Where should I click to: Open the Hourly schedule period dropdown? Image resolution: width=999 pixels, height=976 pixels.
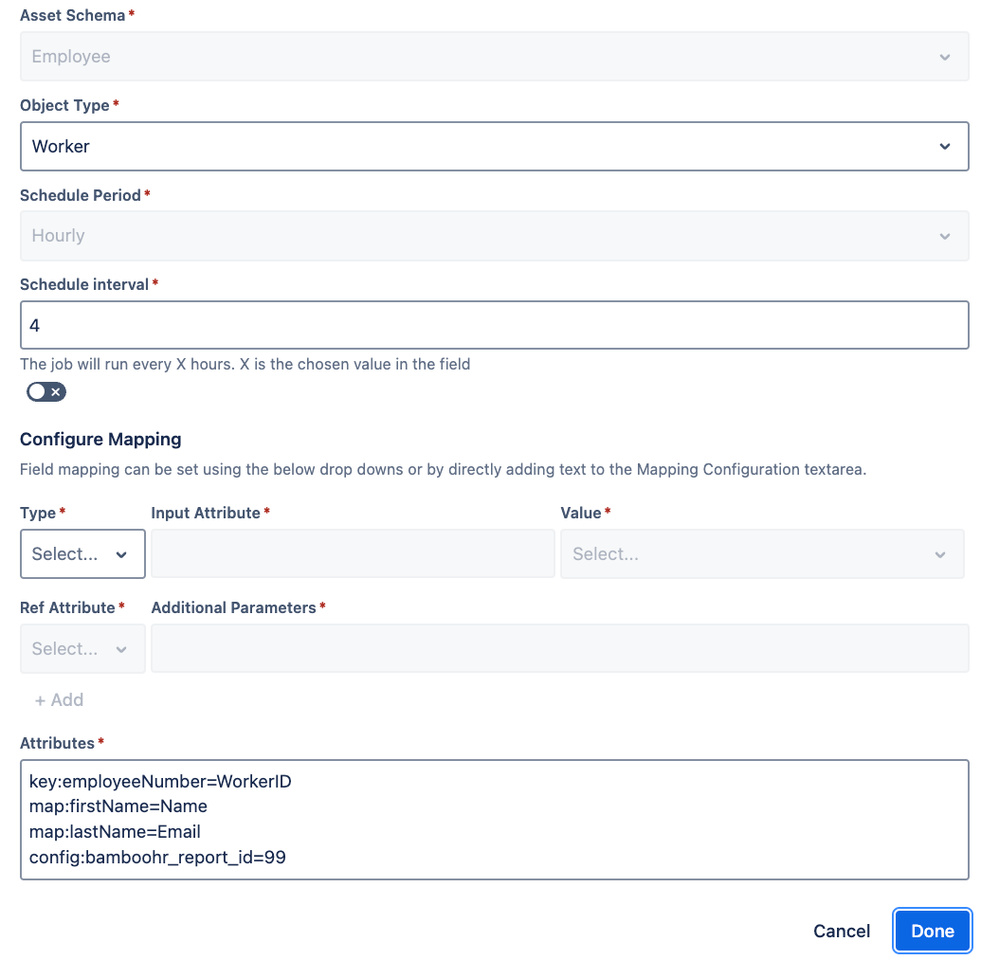494,236
